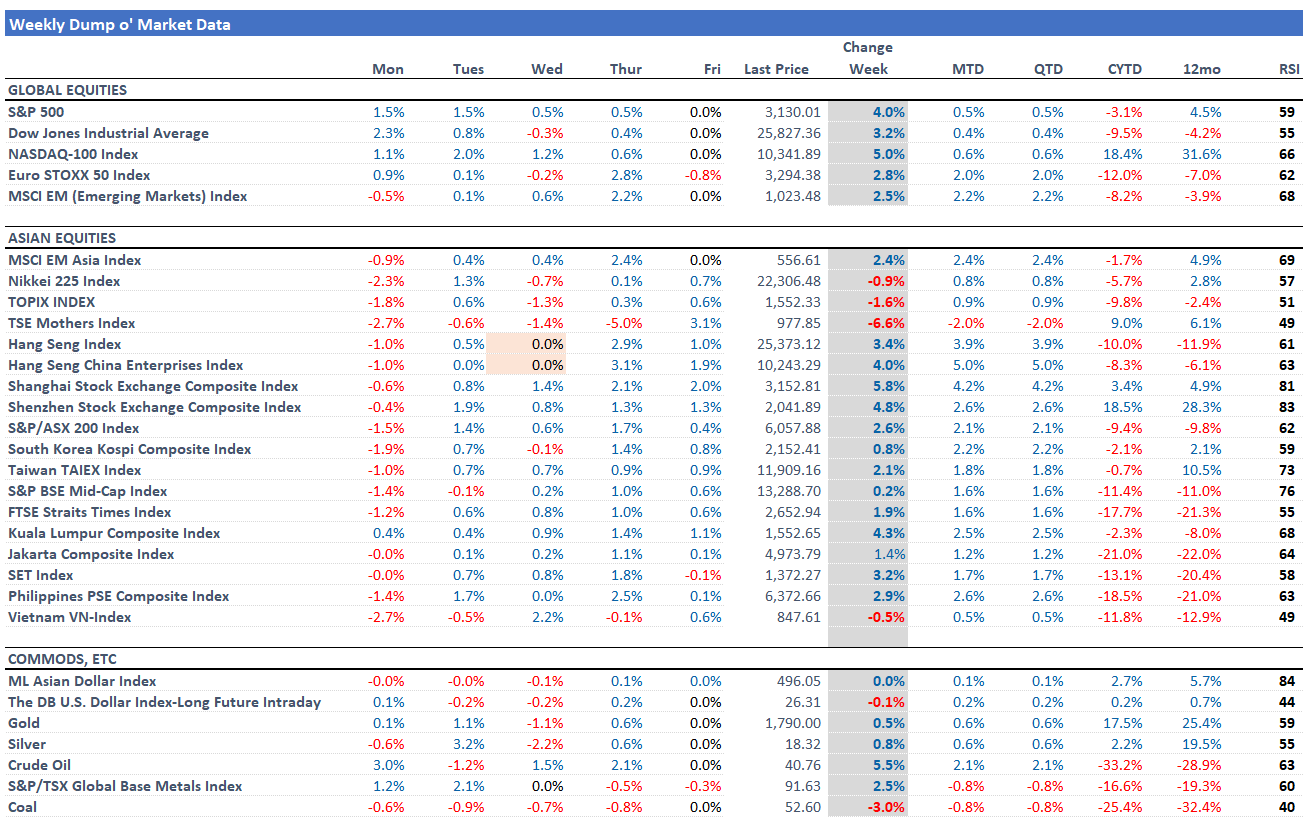Click 'Philippines PSE Composite Index' row label
This screenshot has height=823, width=1309.
(119, 596)
